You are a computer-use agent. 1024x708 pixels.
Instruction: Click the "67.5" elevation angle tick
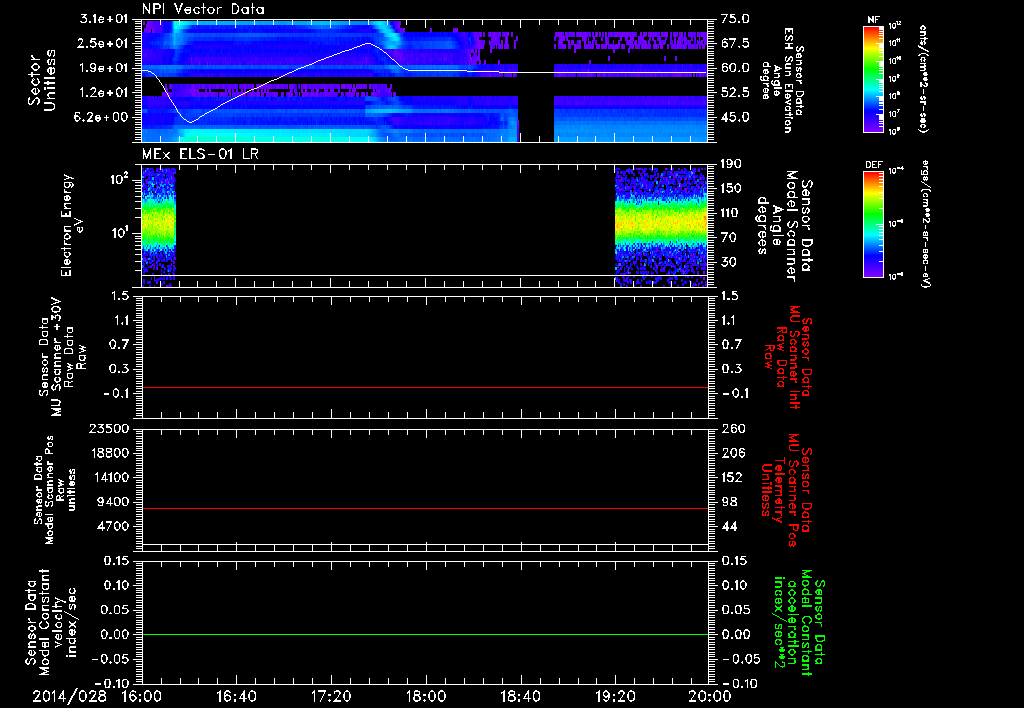[735, 43]
